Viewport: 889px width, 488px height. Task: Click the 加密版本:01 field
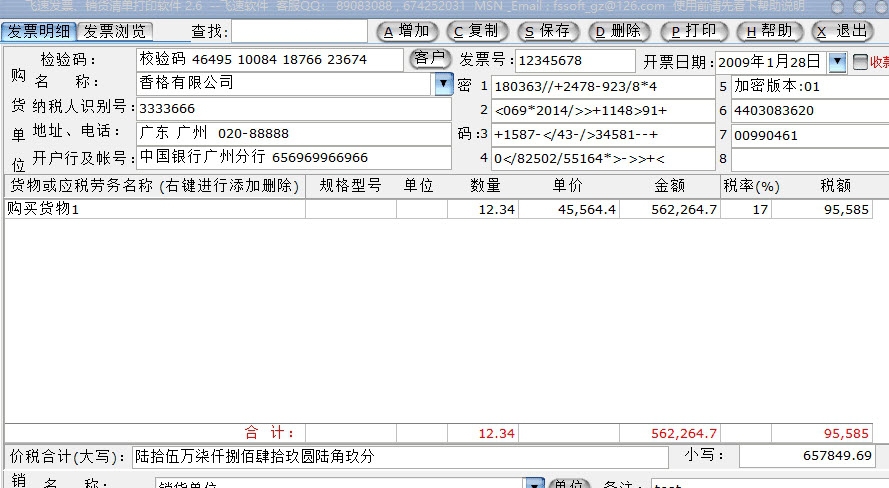point(810,87)
